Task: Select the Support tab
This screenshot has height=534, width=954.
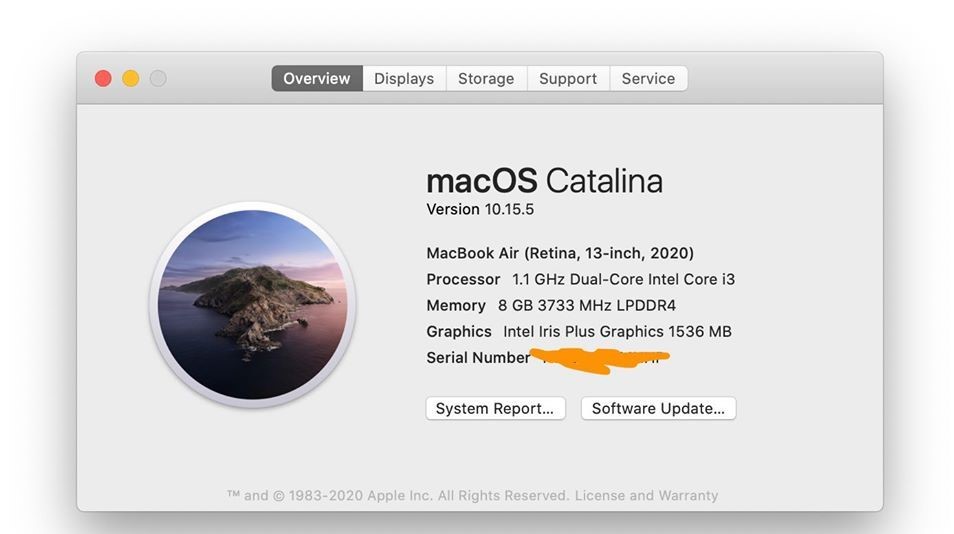Action: coord(568,78)
